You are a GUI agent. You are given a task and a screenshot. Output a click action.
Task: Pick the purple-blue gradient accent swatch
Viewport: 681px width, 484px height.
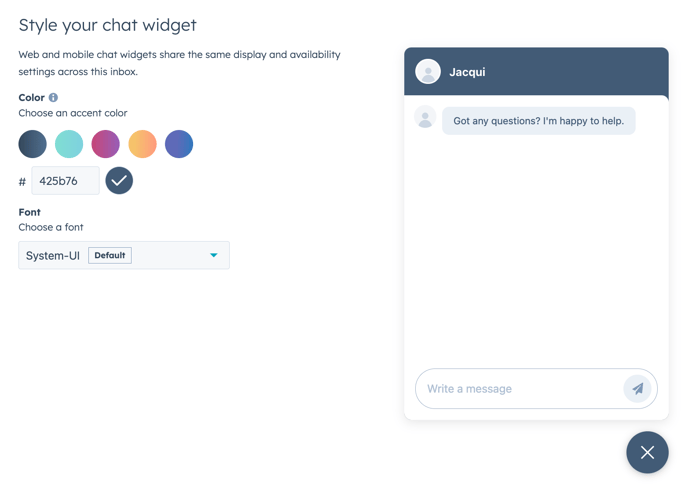click(179, 144)
